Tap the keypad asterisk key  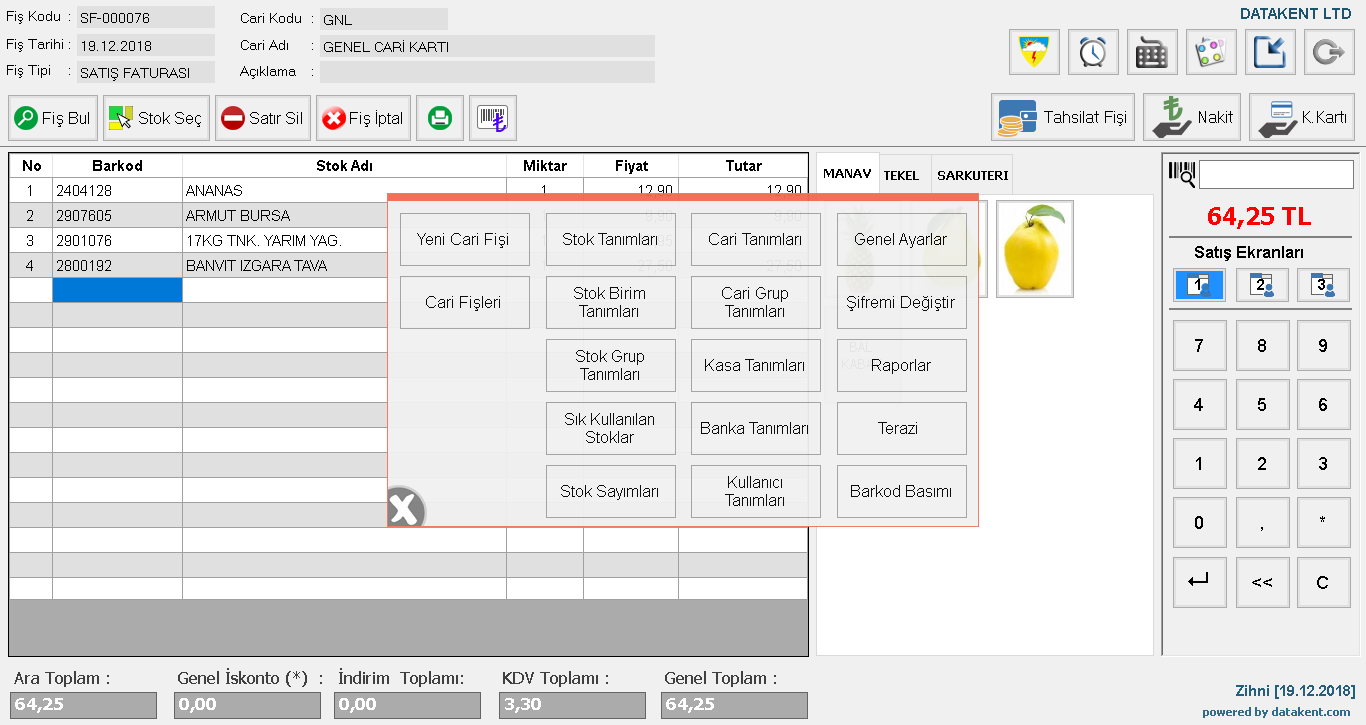pyautogui.click(x=1323, y=523)
